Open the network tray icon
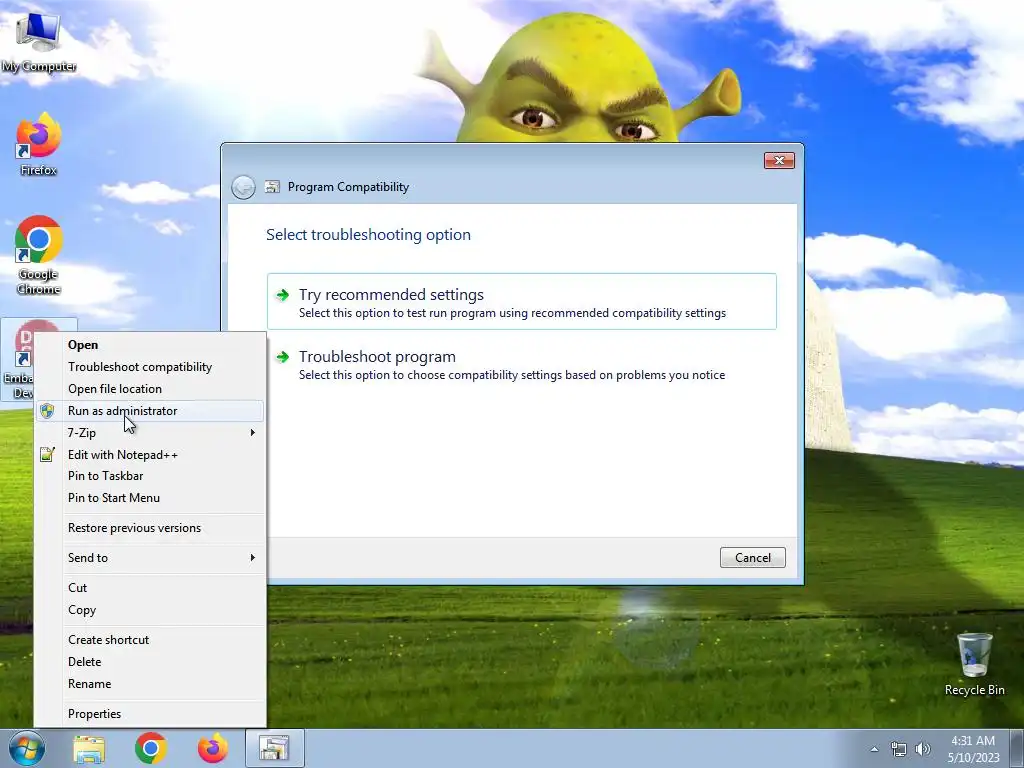 pos(899,749)
